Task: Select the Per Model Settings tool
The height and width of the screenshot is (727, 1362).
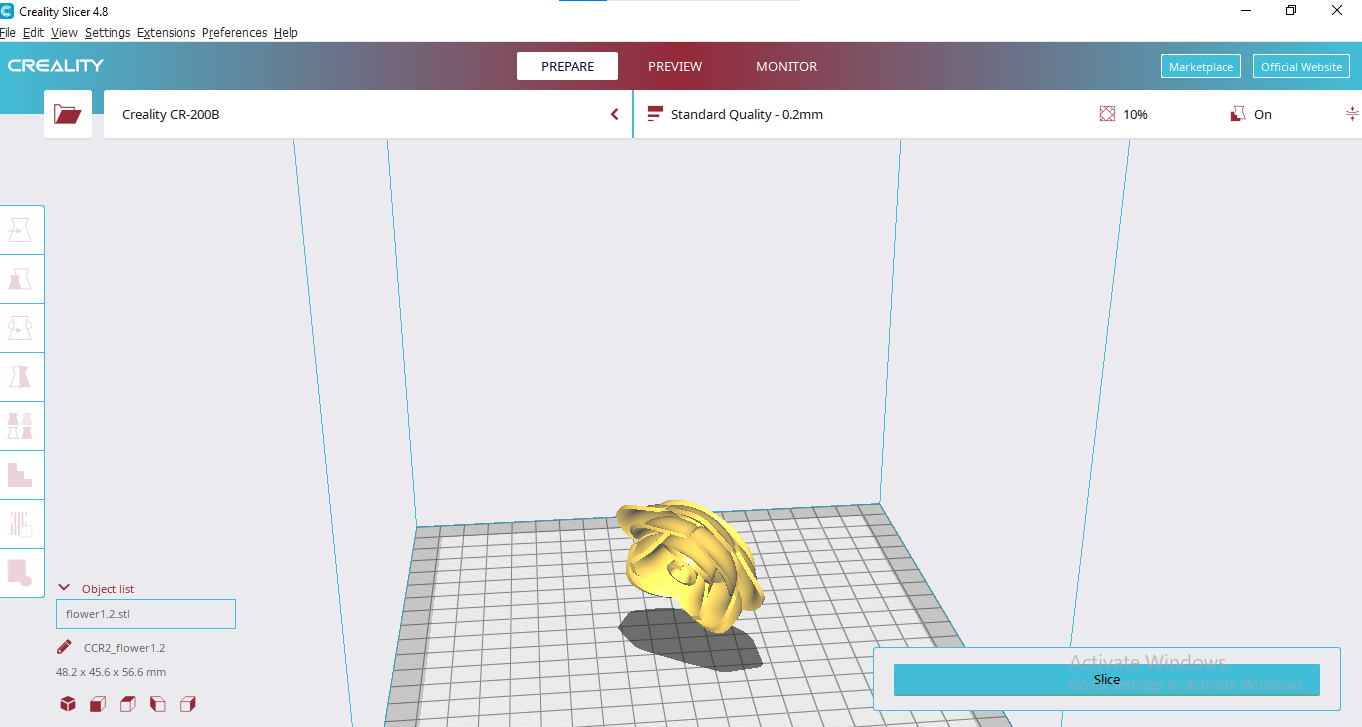Action: coord(21,426)
